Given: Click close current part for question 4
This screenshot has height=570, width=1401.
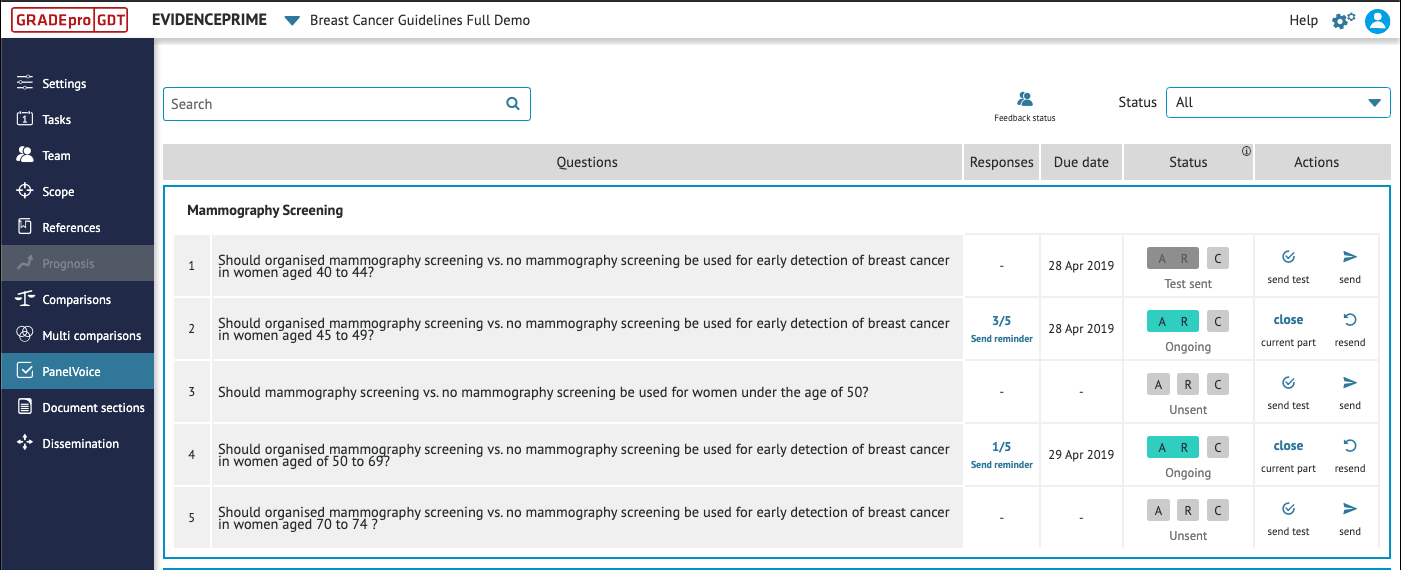Looking at the screenshot, I should point(1288,446).
